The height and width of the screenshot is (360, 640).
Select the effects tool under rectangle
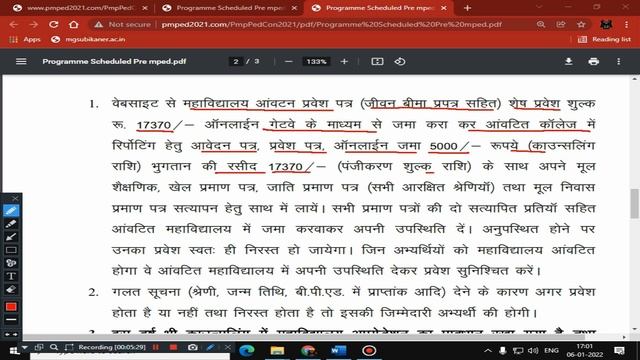(x=11, y=263)
